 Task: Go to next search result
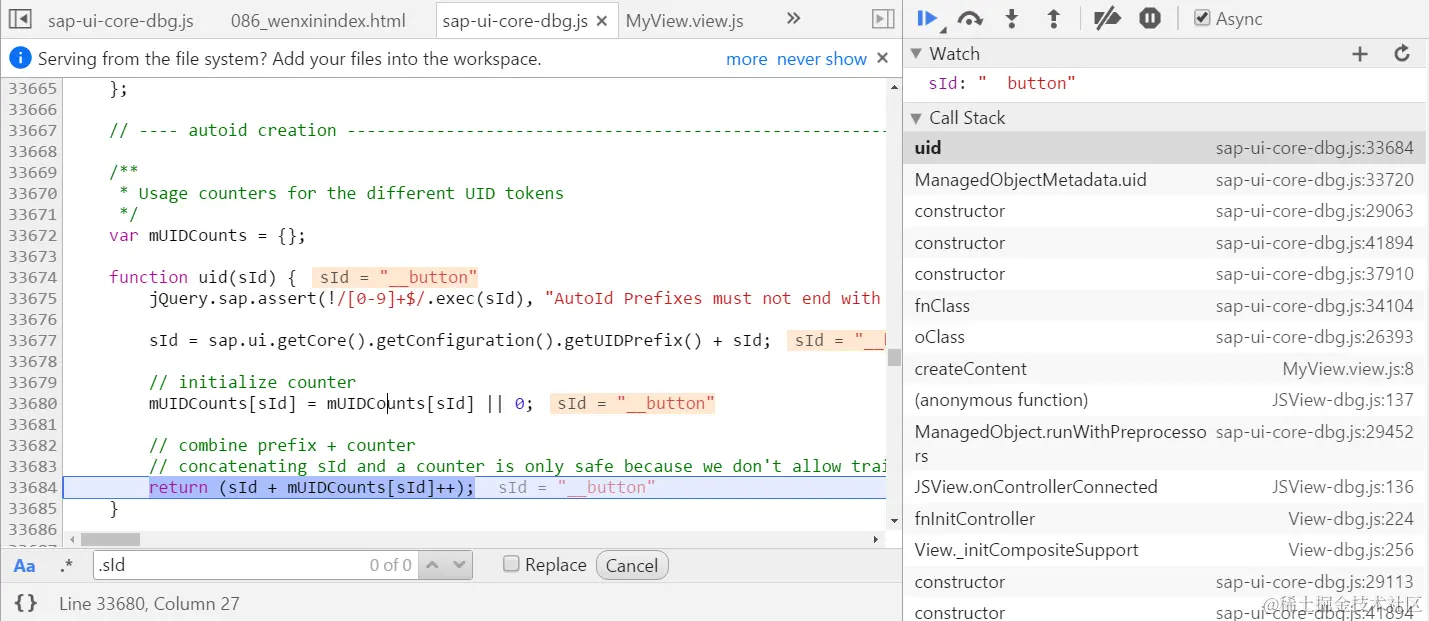459,565
